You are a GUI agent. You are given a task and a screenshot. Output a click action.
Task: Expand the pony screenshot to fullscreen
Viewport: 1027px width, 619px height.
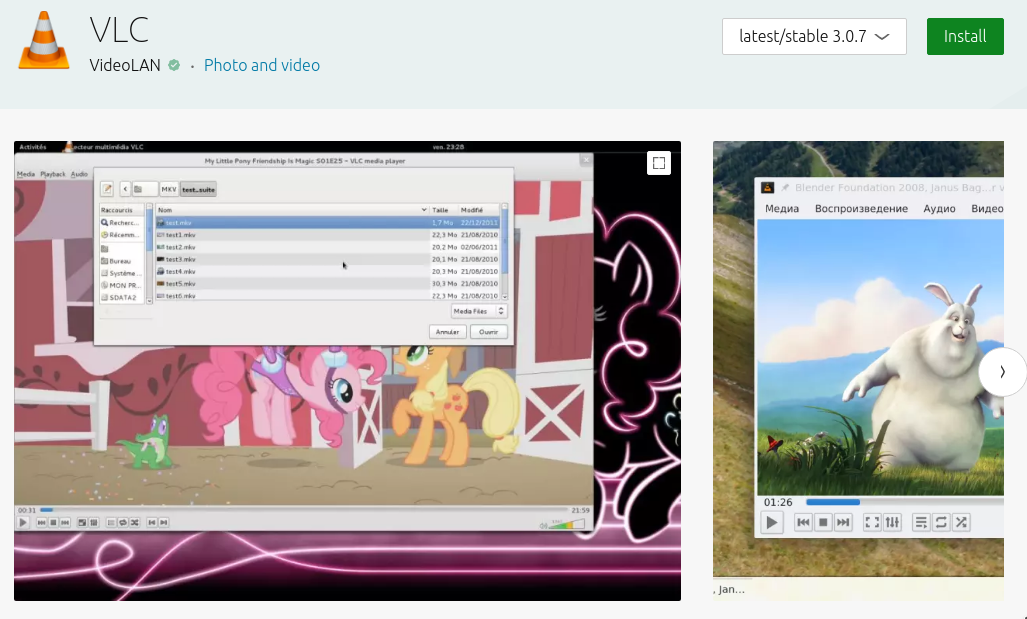[659, 162]
